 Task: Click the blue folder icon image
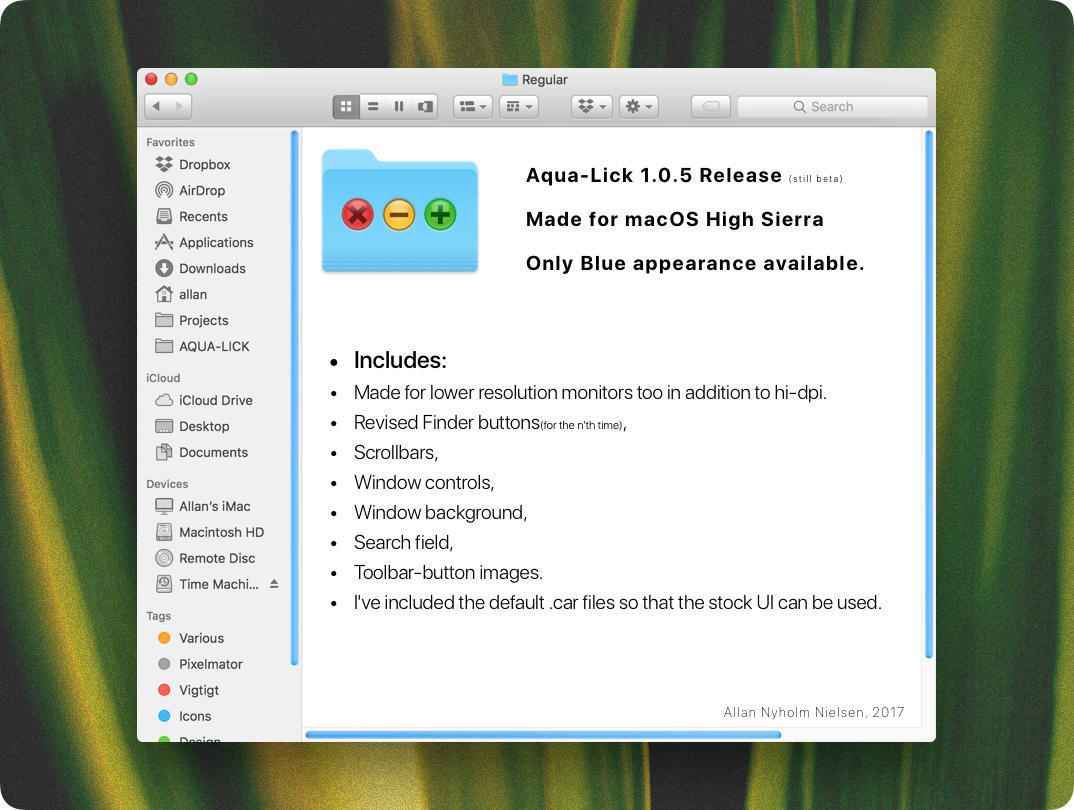400,211
